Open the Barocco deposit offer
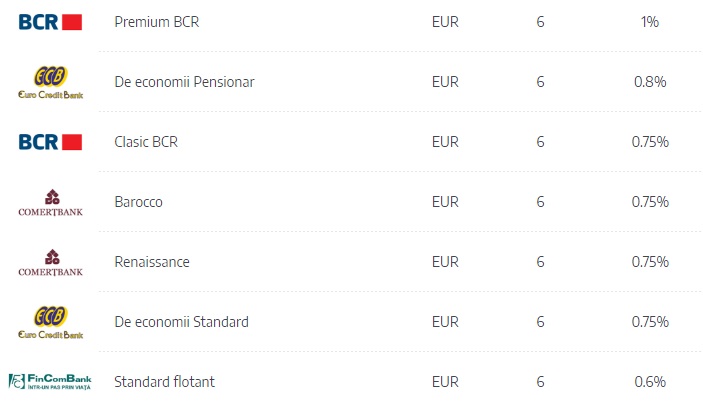The width and height of the screenshot is (703, 405). click(139, 202)
